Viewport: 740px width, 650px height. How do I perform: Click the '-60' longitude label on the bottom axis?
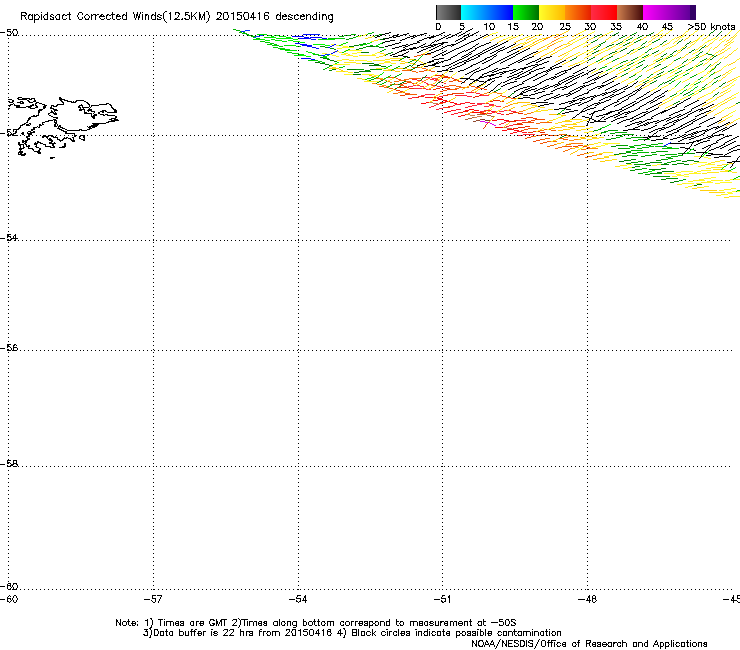[9, 599]
